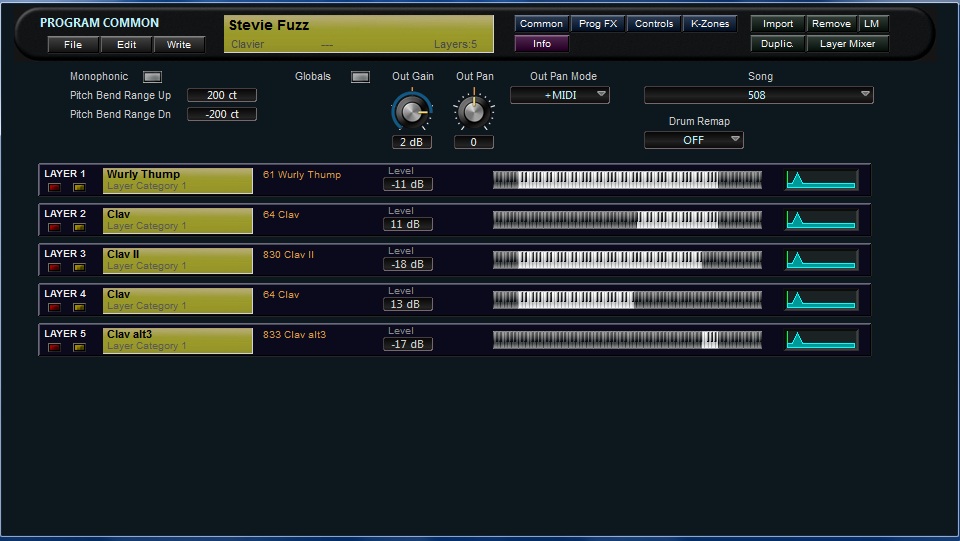Open the envelope graph for Layer 3

point(821,260)
